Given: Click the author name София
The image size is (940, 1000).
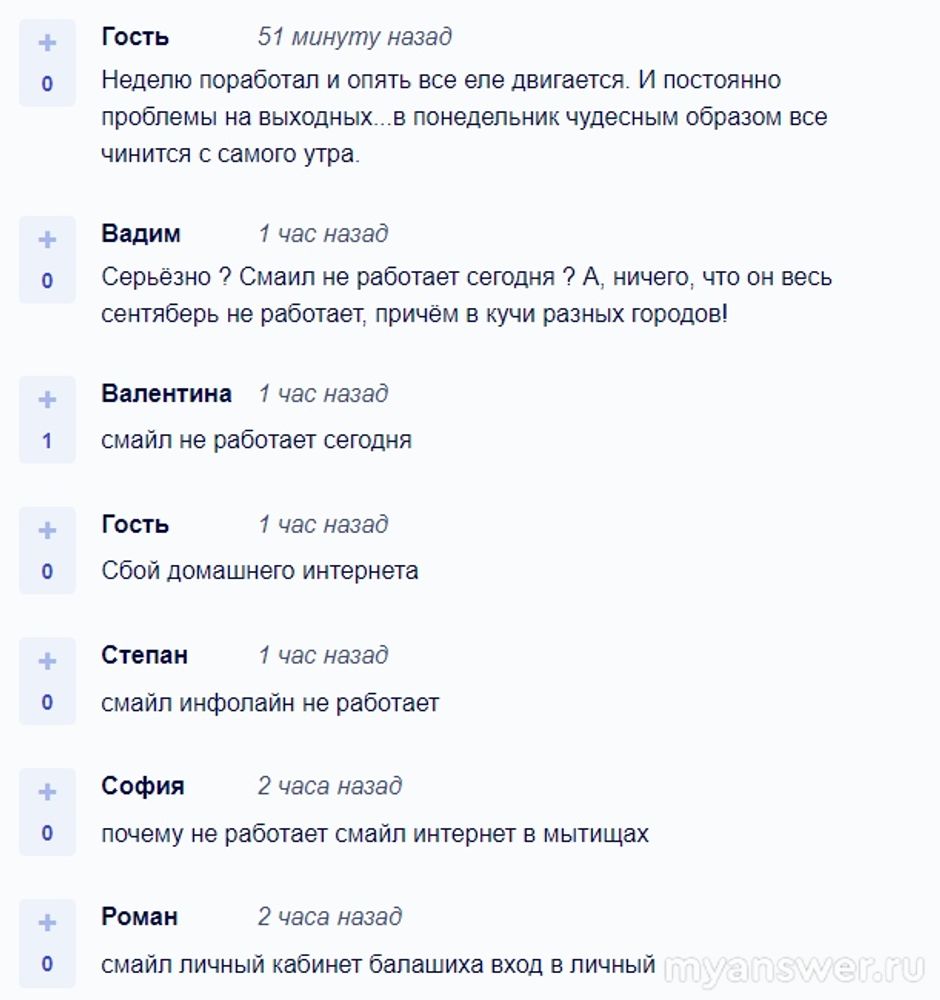Looking at the screenshot, I should tap(142, 786).
